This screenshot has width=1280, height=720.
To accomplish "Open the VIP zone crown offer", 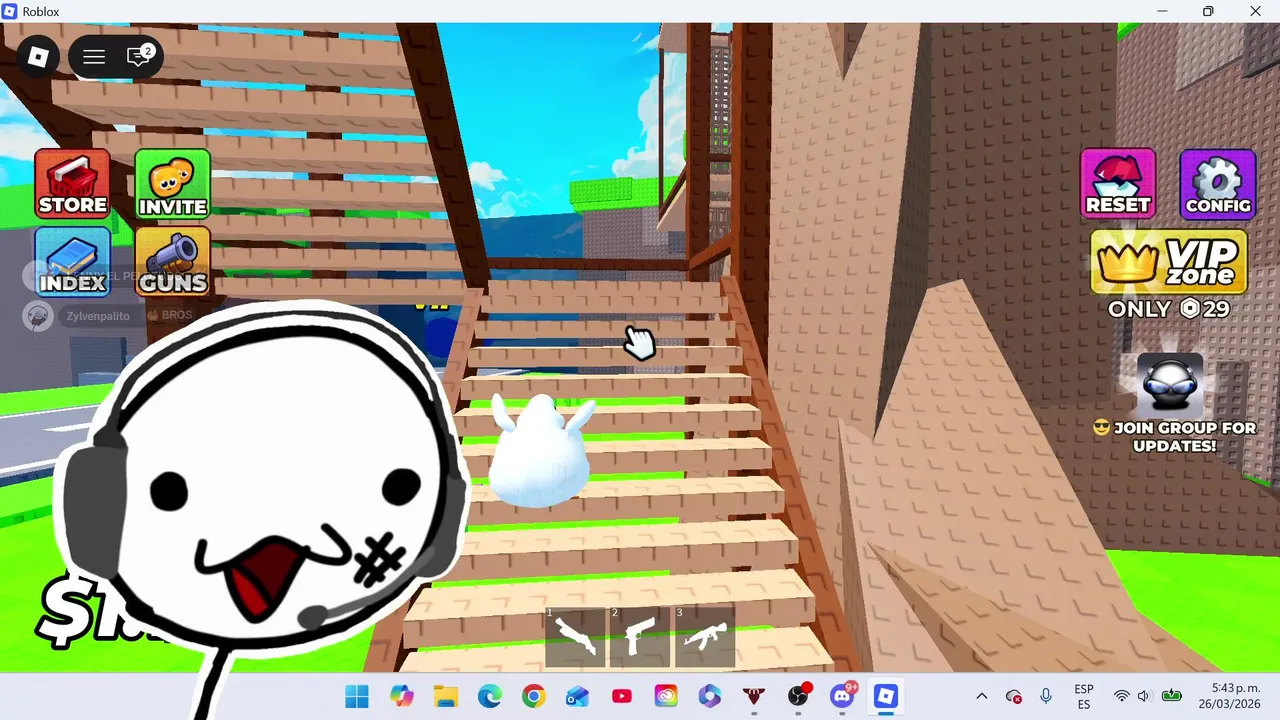I will click(x=1169, y=262).
